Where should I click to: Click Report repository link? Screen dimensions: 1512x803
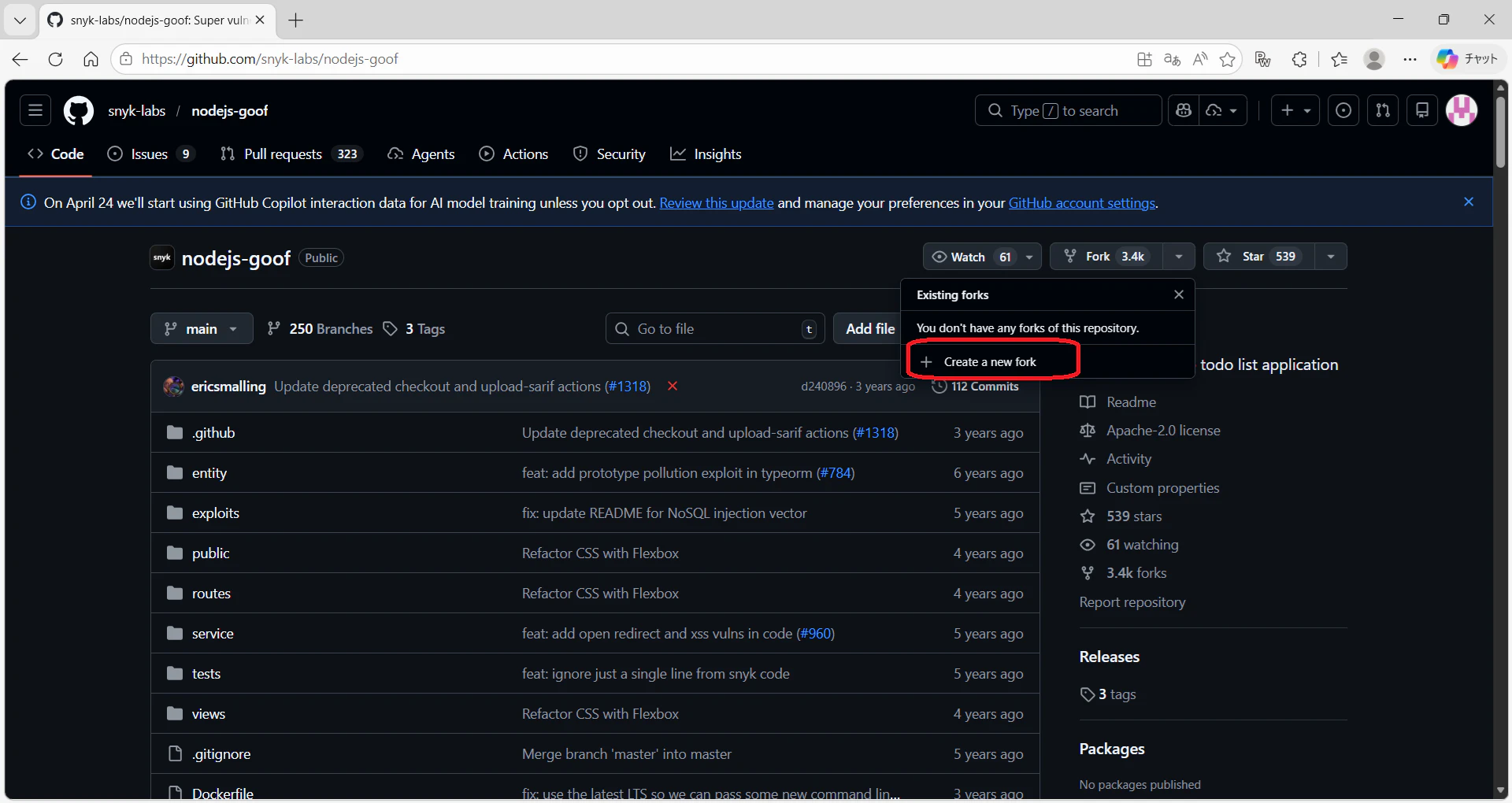point(1132,602)
